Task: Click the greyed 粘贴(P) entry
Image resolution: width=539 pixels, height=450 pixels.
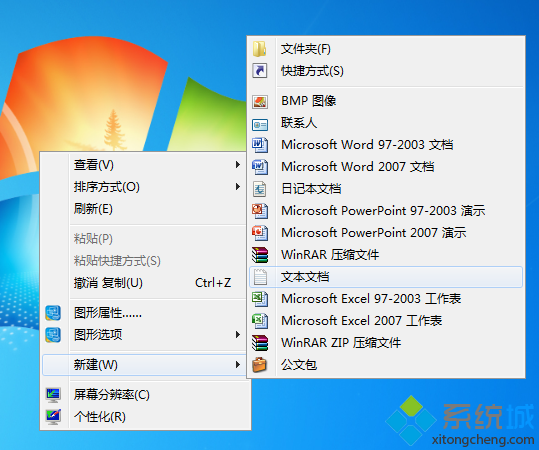Action: (144, 239)
